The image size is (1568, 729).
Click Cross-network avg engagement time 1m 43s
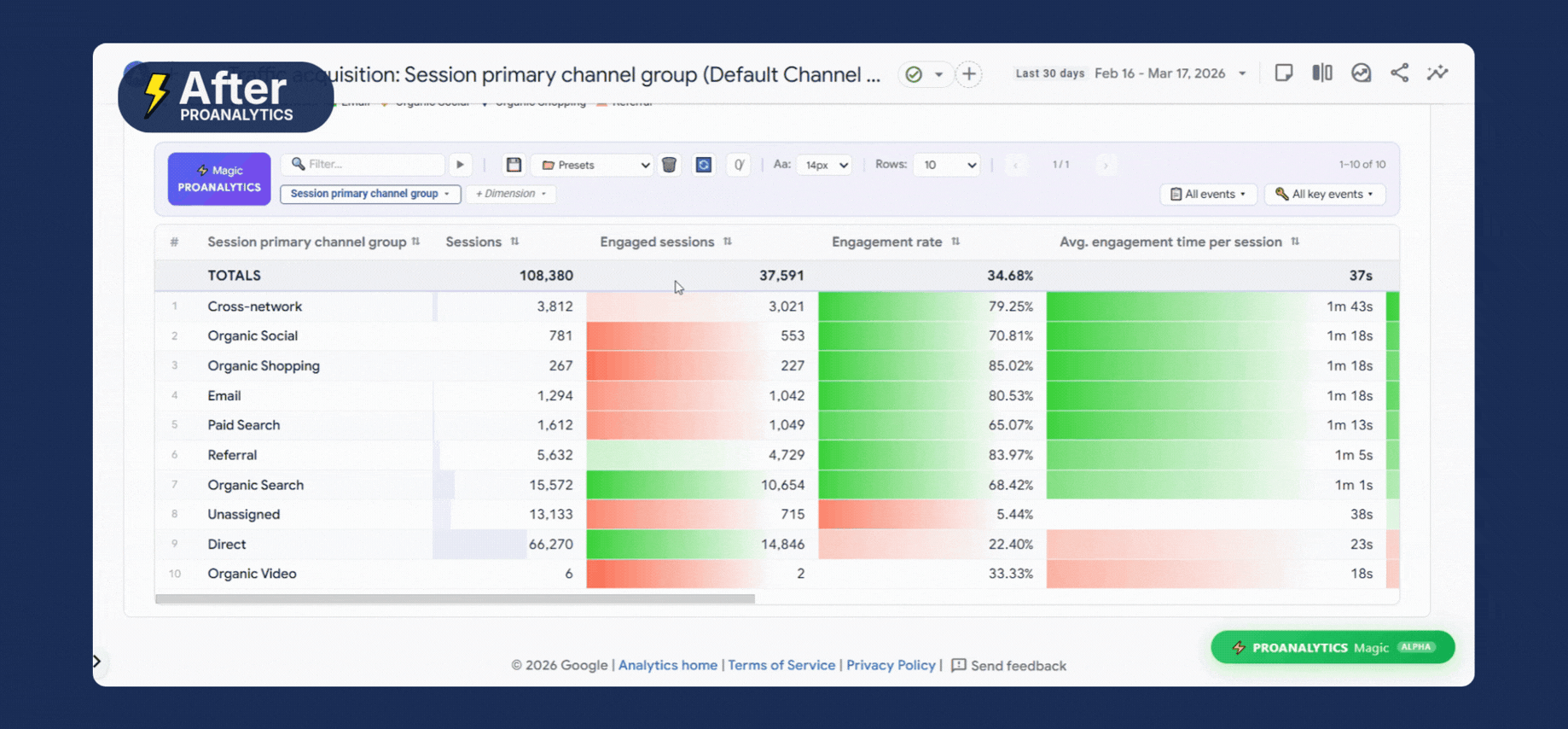click(1350, 306)
